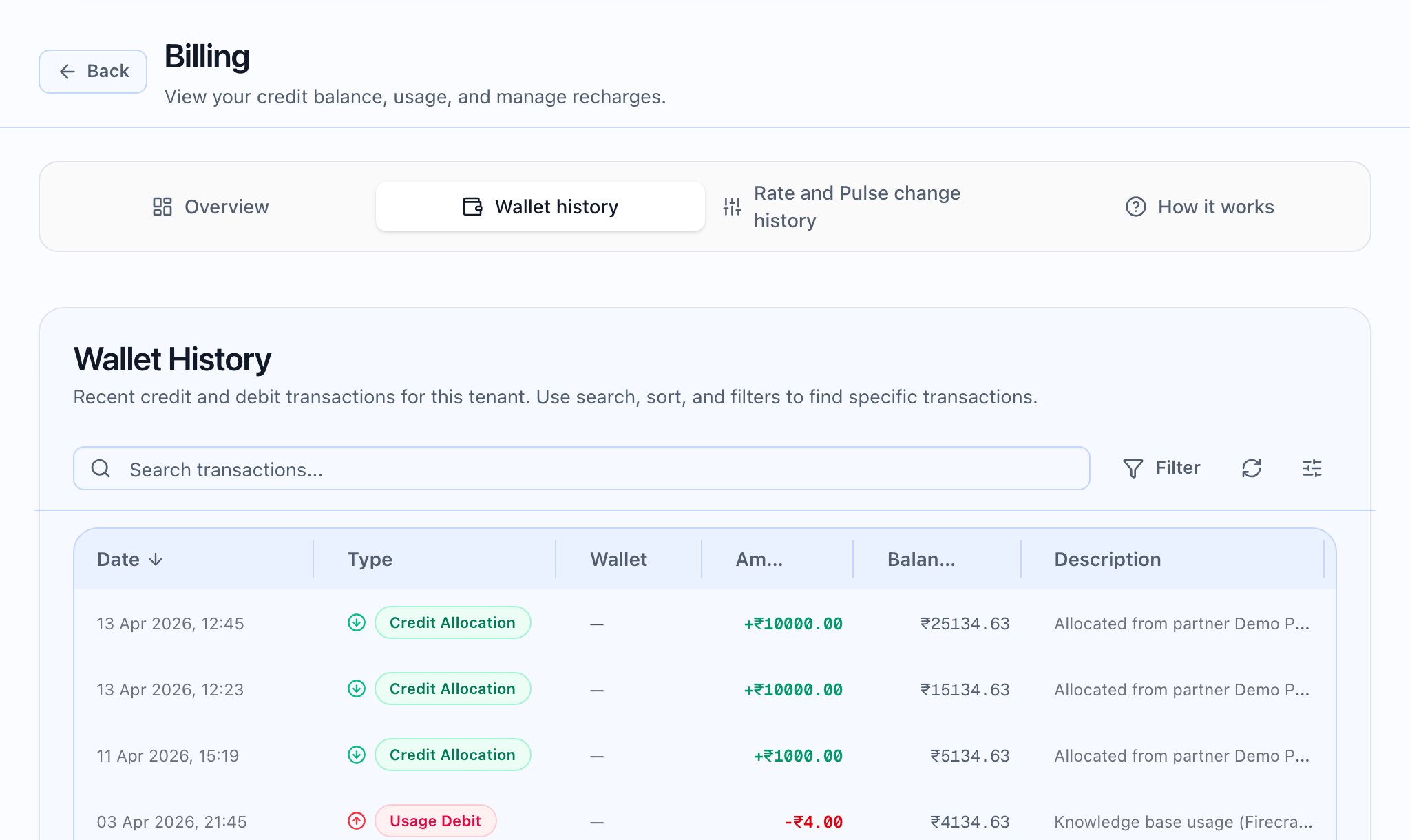Click credit arrow icon on 11 Apr row
Screen dimensions: 1410x840
coord(357,755)
